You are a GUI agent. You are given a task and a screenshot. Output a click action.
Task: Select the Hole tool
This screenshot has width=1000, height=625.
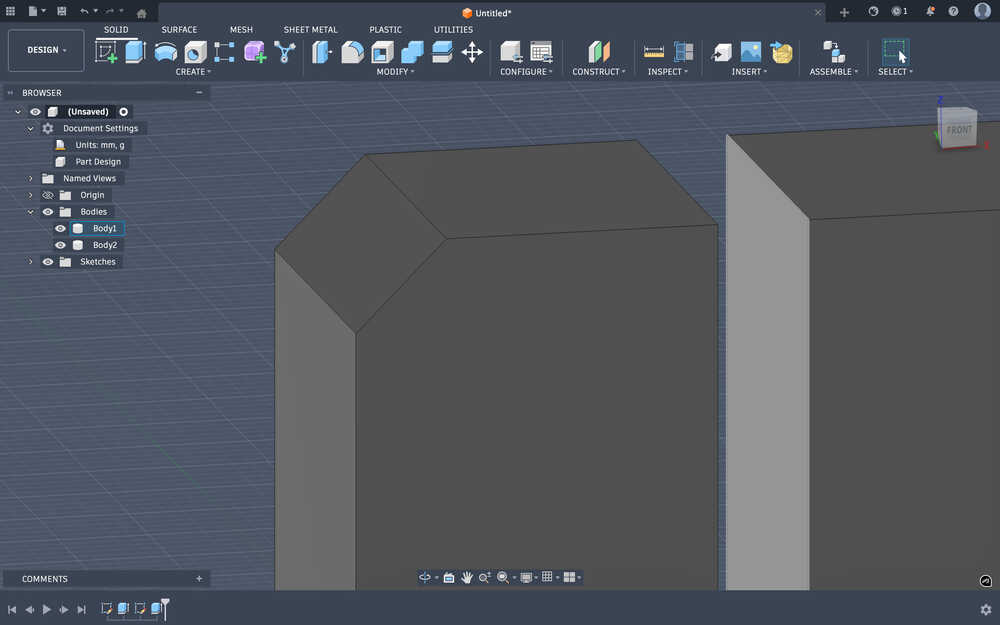[195, 52]
